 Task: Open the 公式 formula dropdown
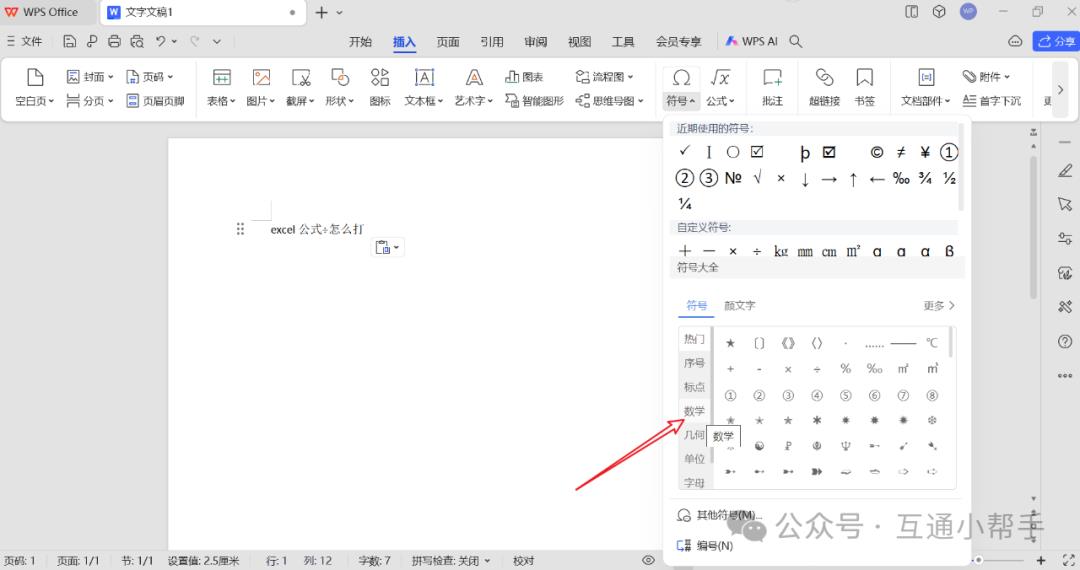click(720, 87)
